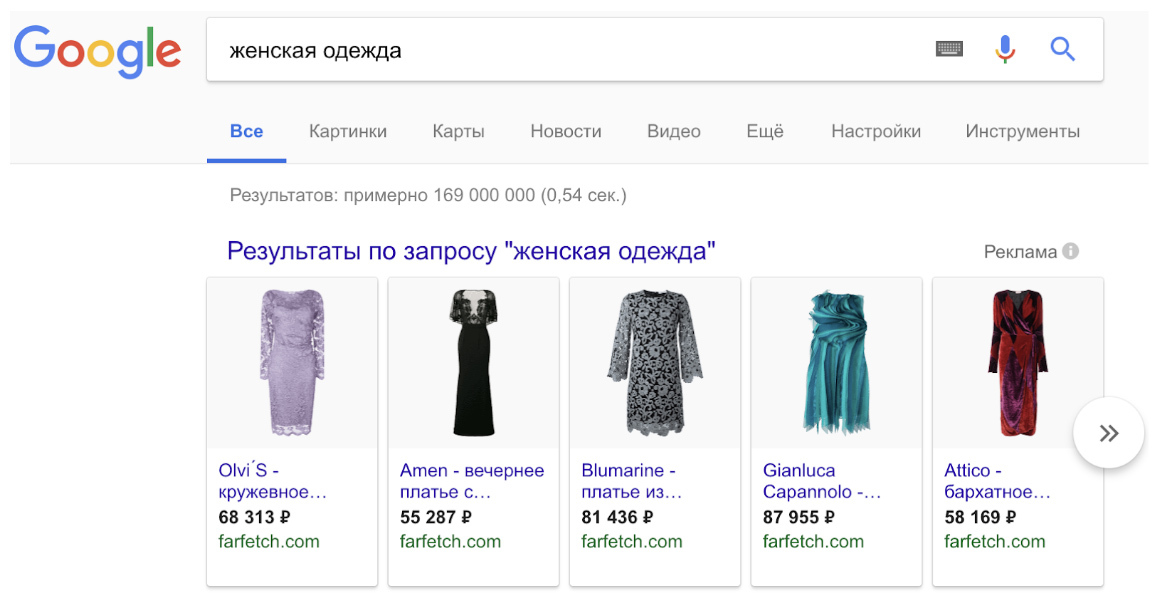Viewport: 1156px width, 611px height.
Task: Click the lilac lace Olvi´S dress image
Action: (292, 363)
